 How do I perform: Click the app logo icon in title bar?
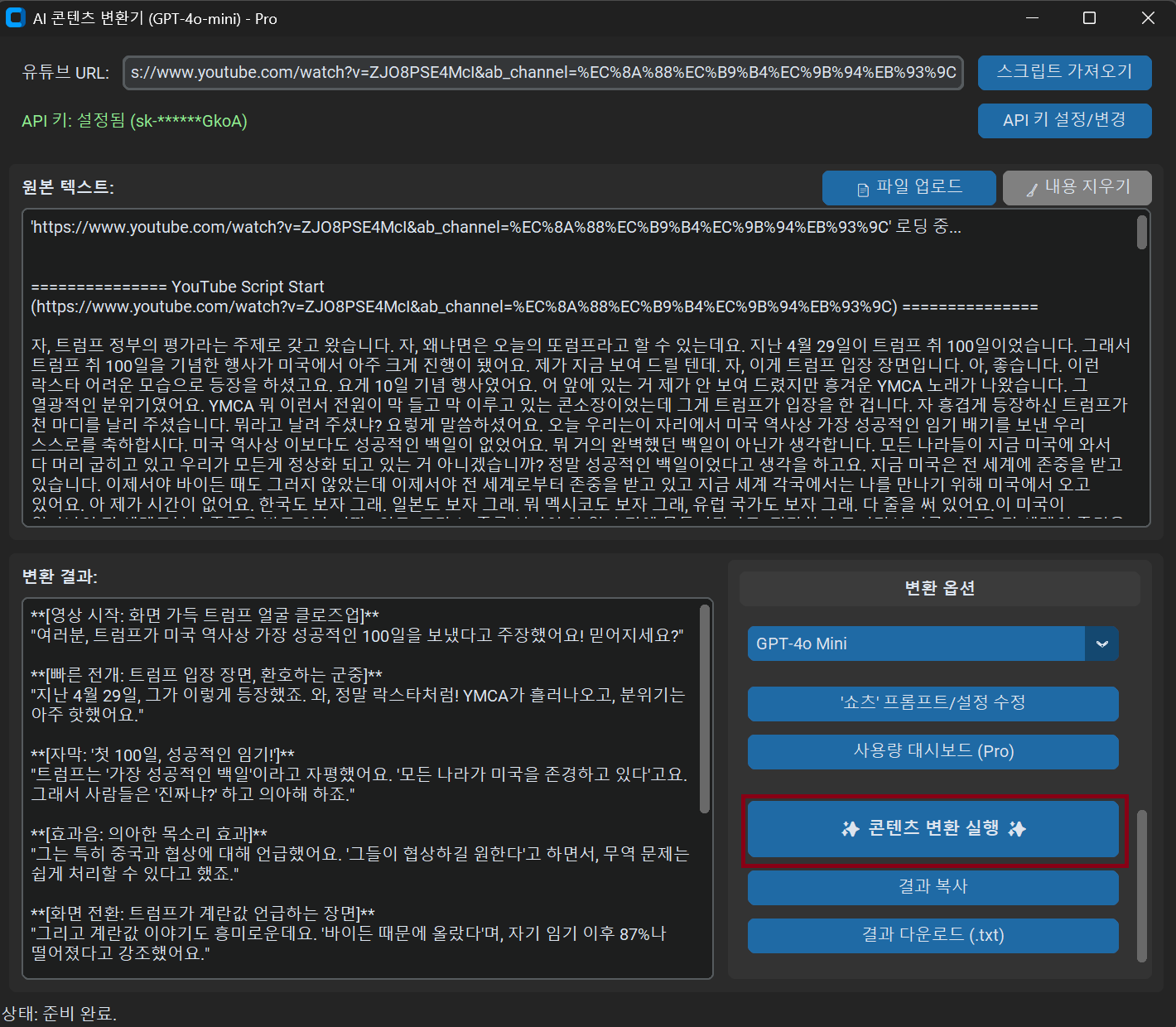(16, 18)
